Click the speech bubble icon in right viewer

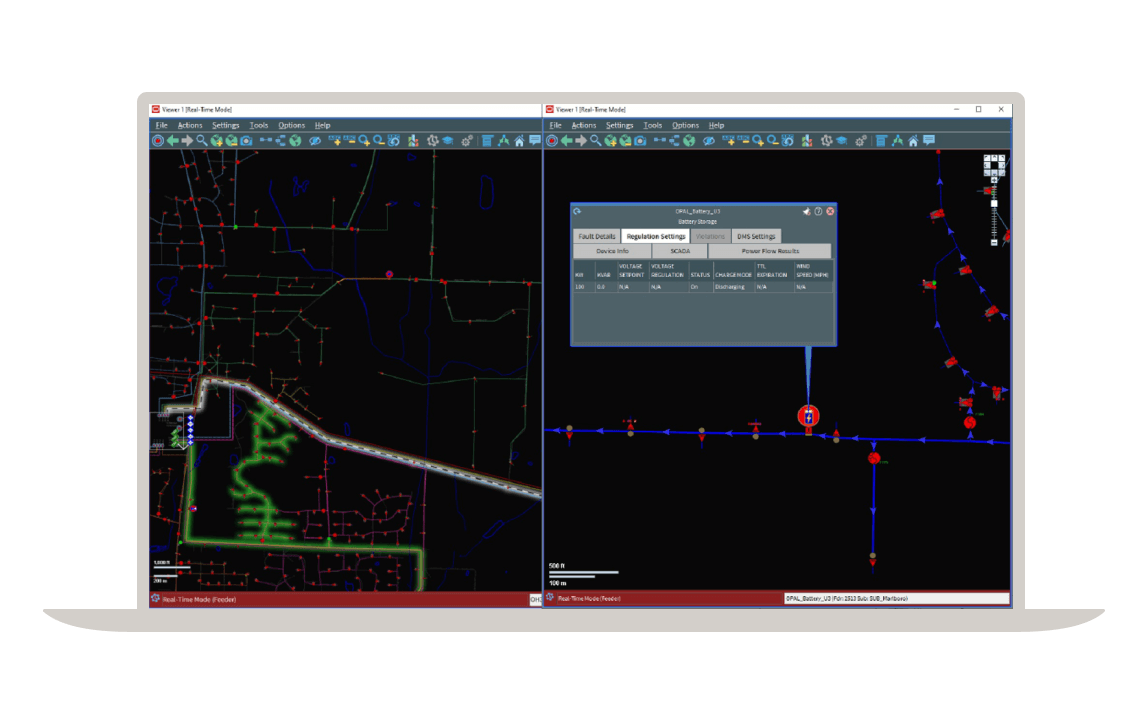pos(929,141)
